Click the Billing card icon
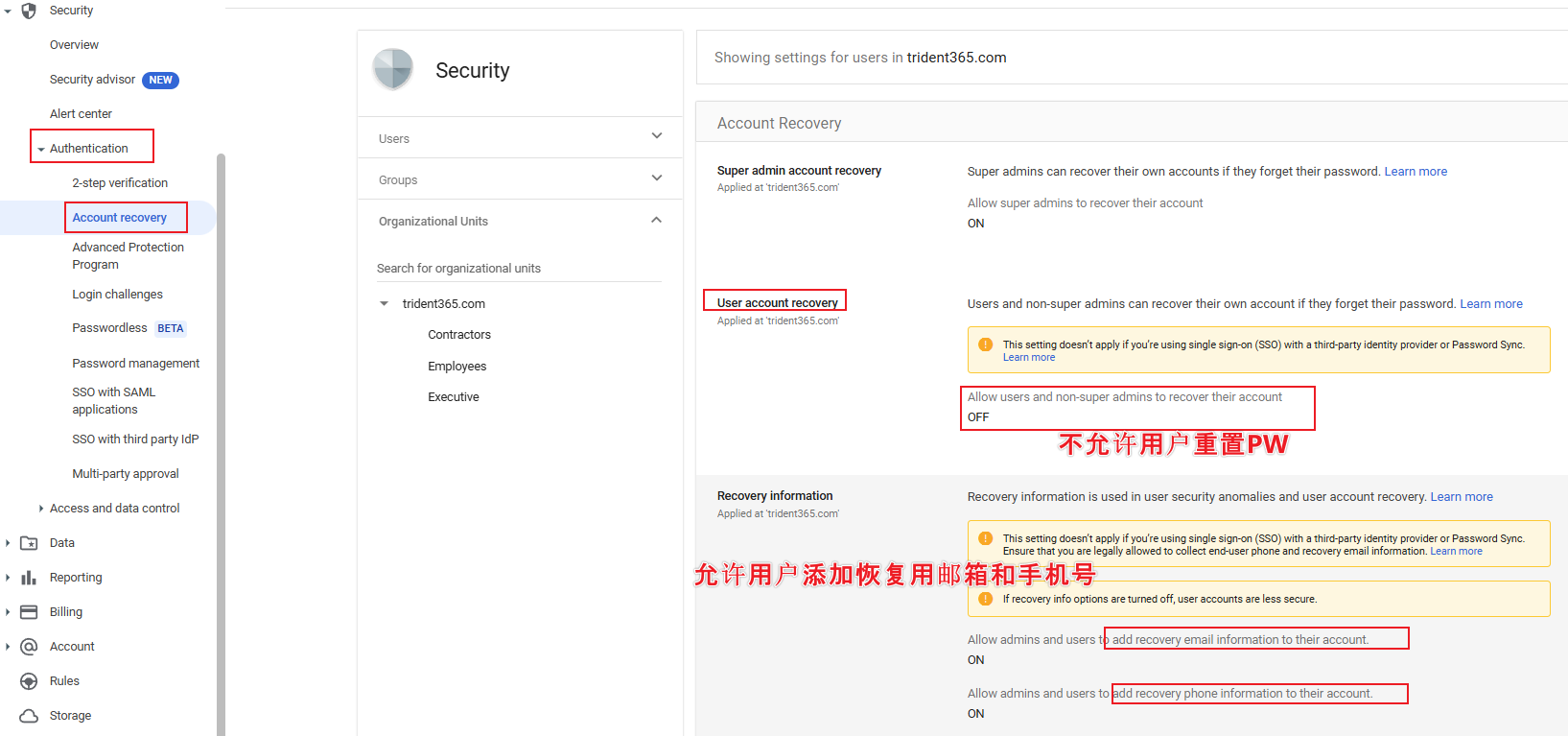 pos(29,612)
